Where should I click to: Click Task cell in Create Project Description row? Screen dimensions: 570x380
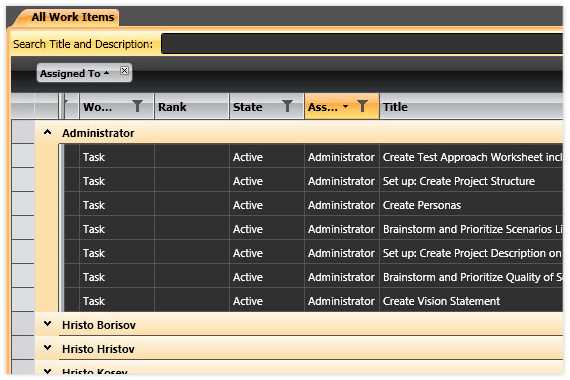pyautogui.click(x=117, y=253)
